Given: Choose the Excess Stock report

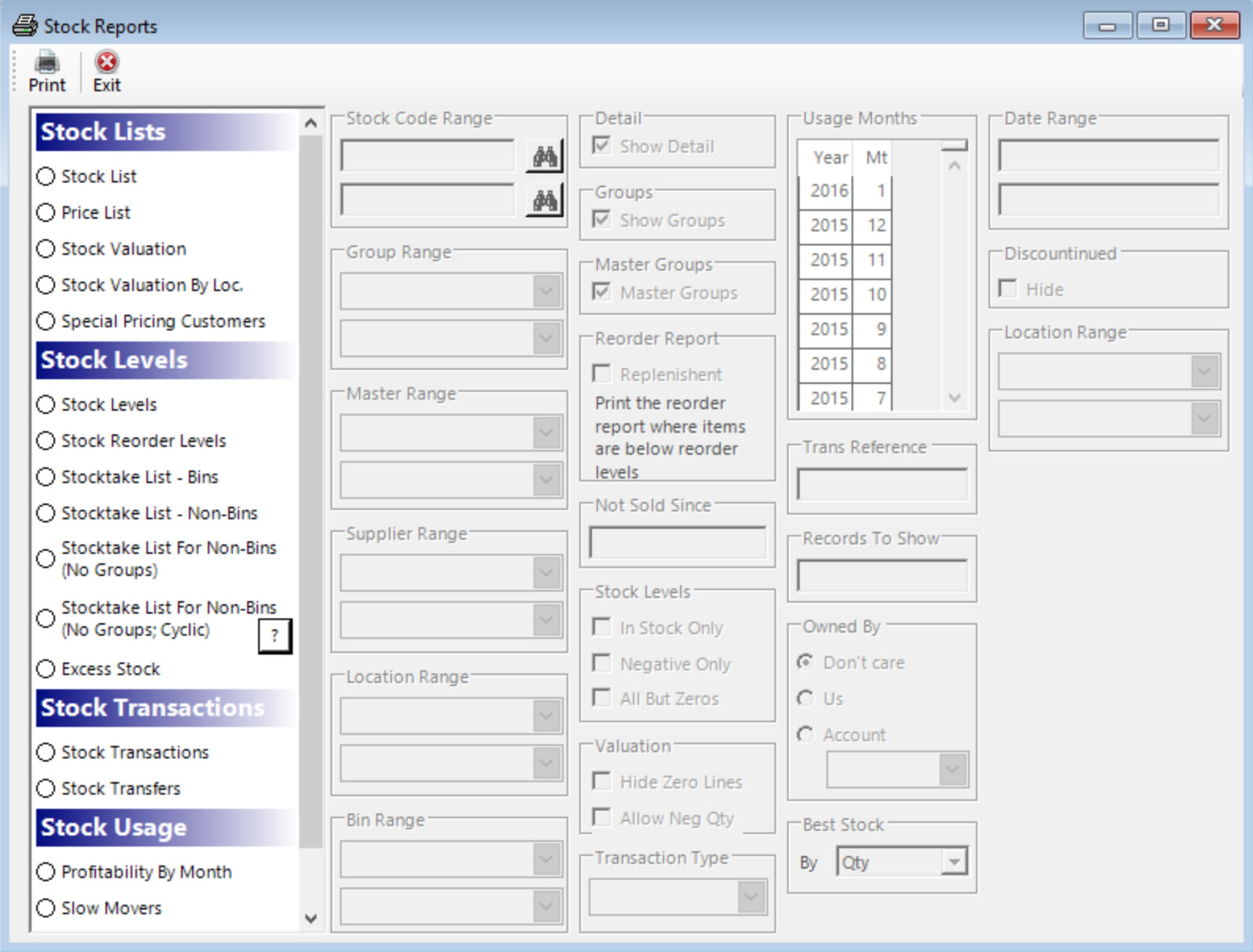Looking at the screenshot, I should coord(46,669).
